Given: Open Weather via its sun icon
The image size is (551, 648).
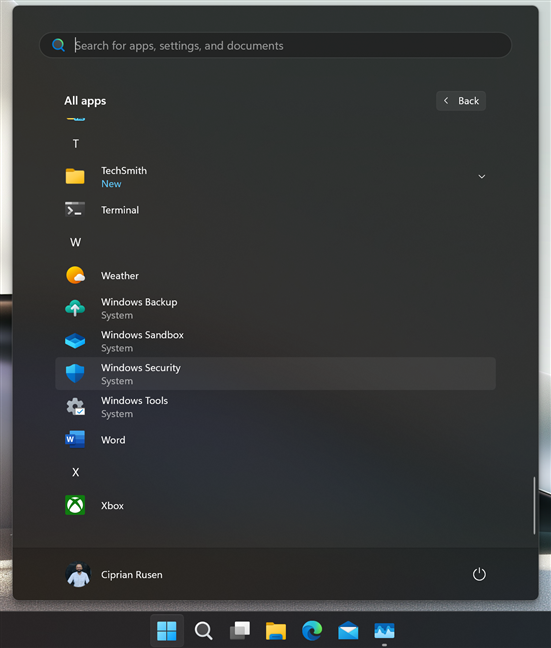Looking at the screenshot, I should 75,275.
